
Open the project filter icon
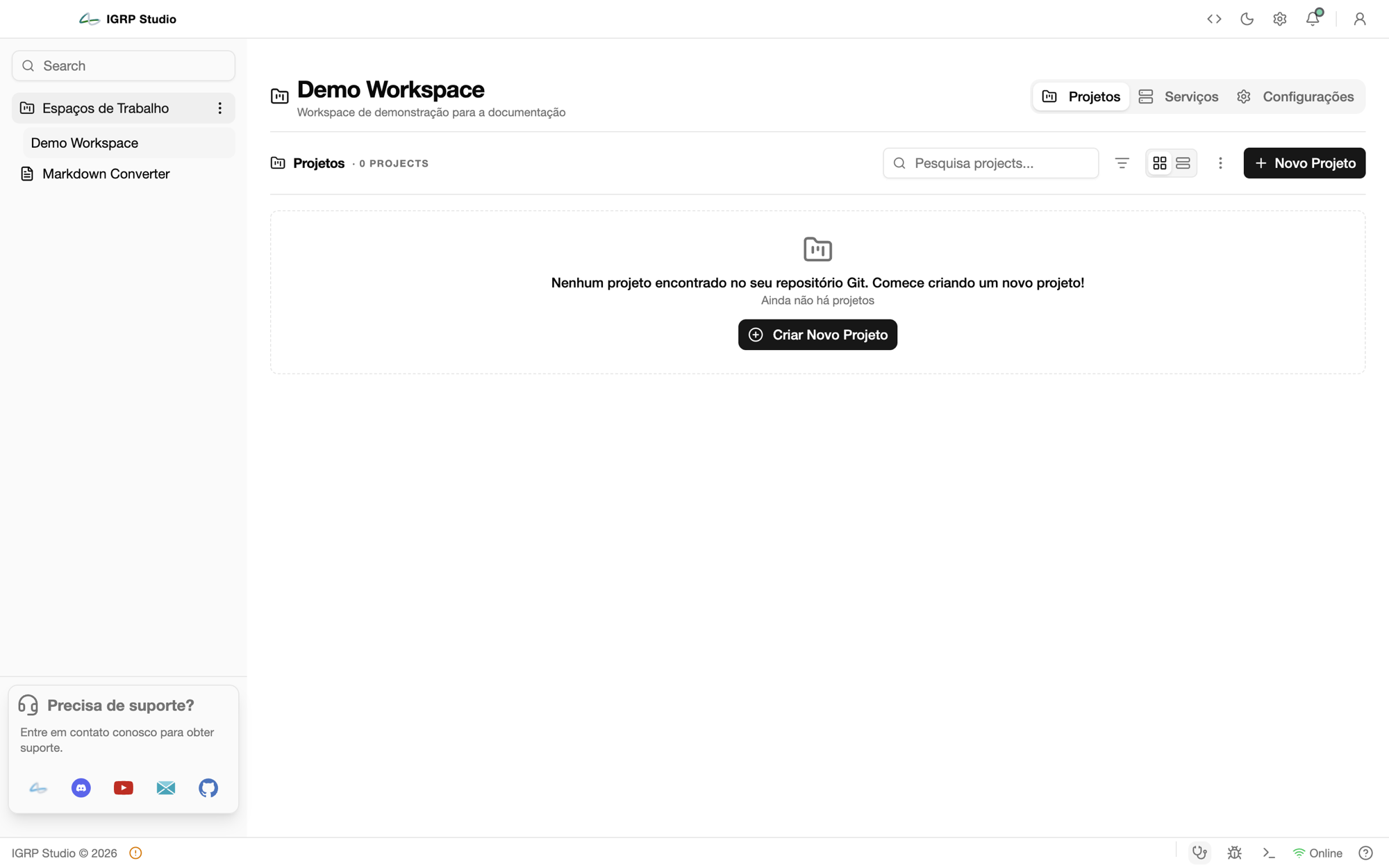(1122, 163)
